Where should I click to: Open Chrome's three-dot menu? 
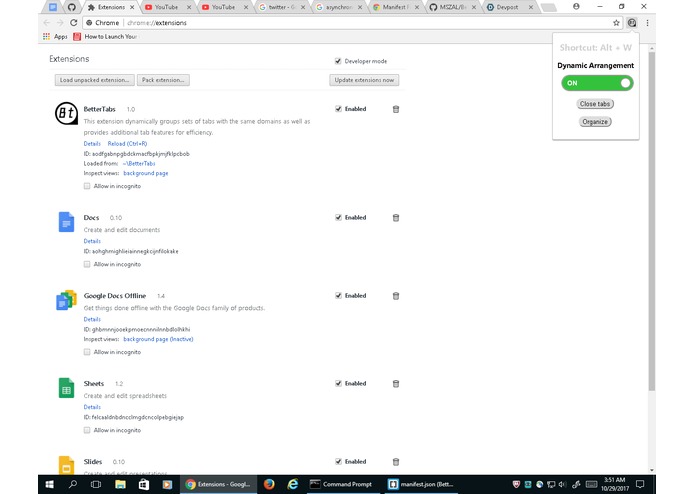(x=647, y=23)
